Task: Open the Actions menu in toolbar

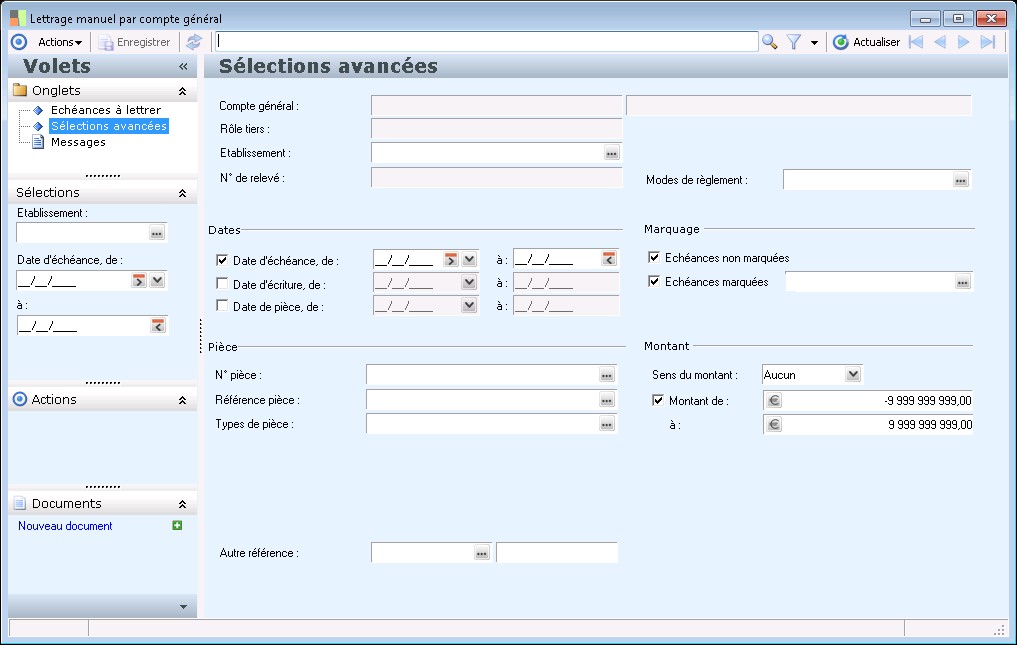Action: [x=60, y=42]
